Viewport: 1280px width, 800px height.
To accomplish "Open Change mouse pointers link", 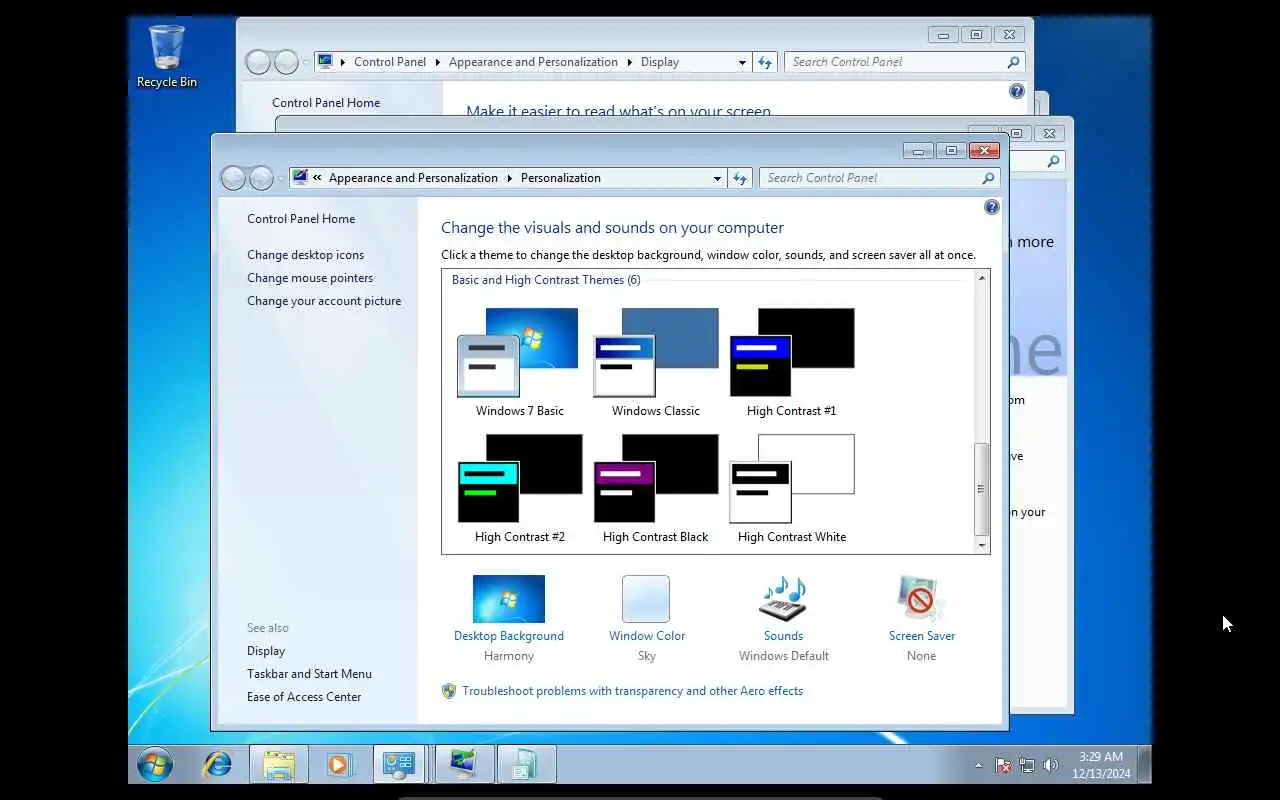I will (x=310, y=278).
